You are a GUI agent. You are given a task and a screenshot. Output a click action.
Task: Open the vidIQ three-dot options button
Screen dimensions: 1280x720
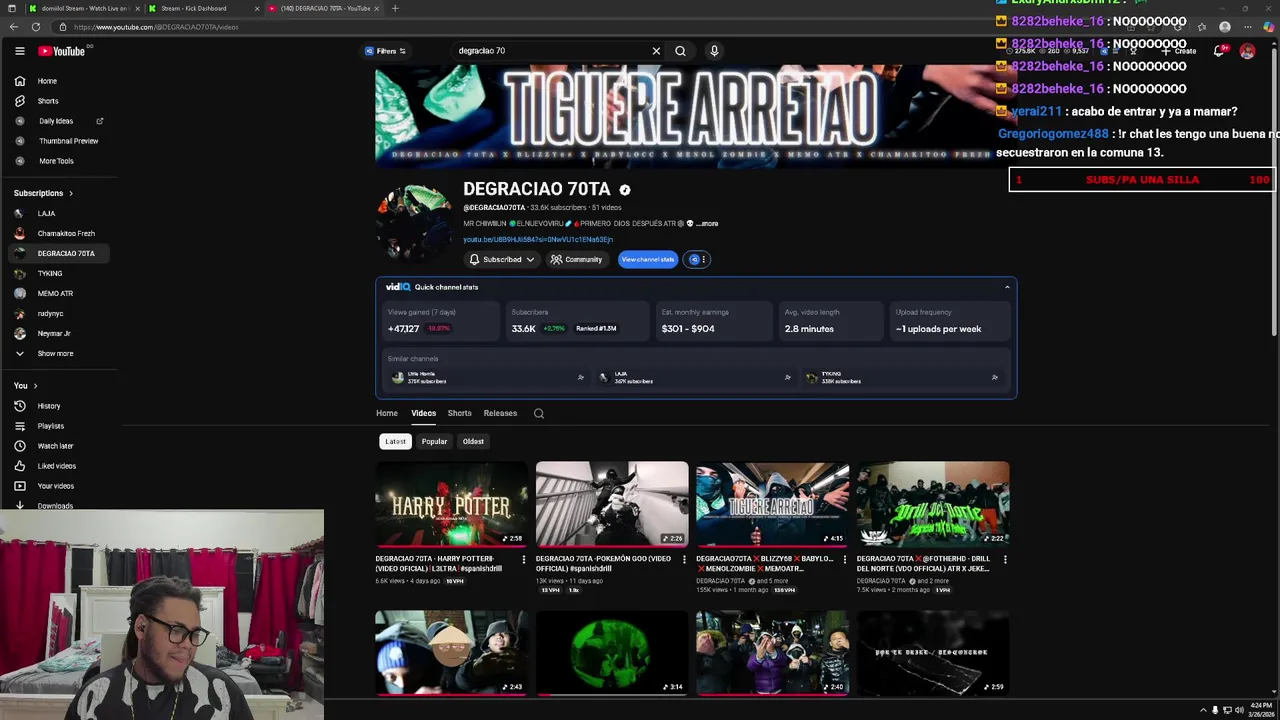tap(697, 259)
